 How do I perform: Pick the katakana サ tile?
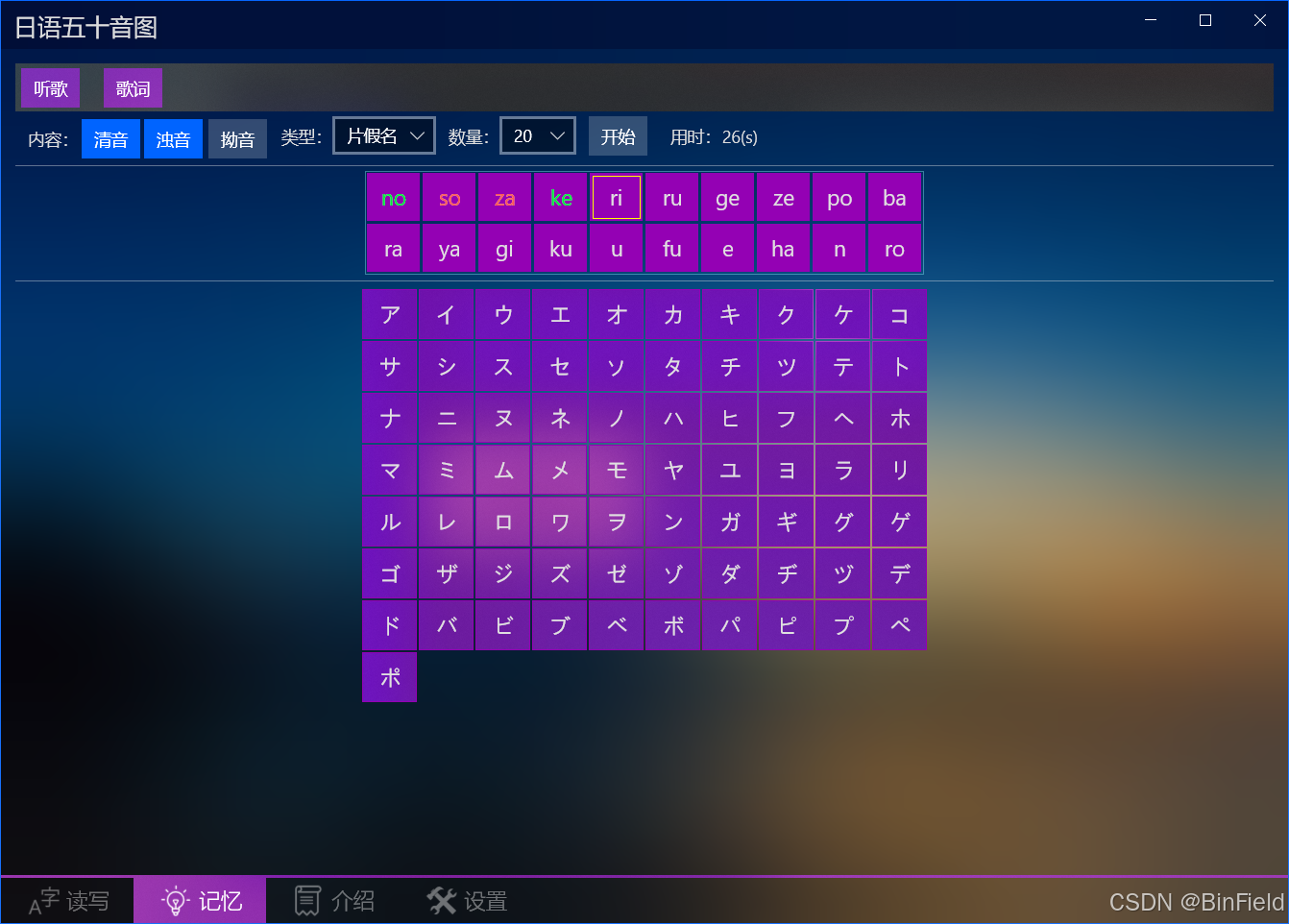click(390, 366)
